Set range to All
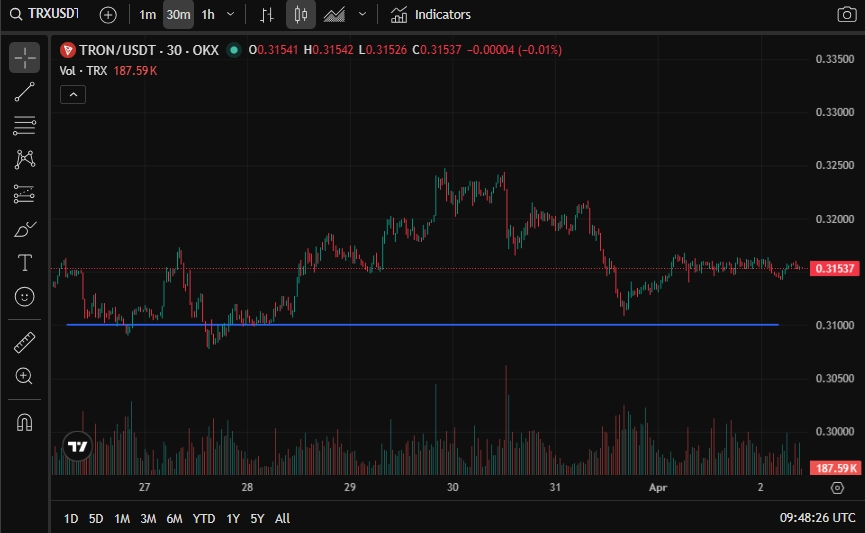 point(282,519)
